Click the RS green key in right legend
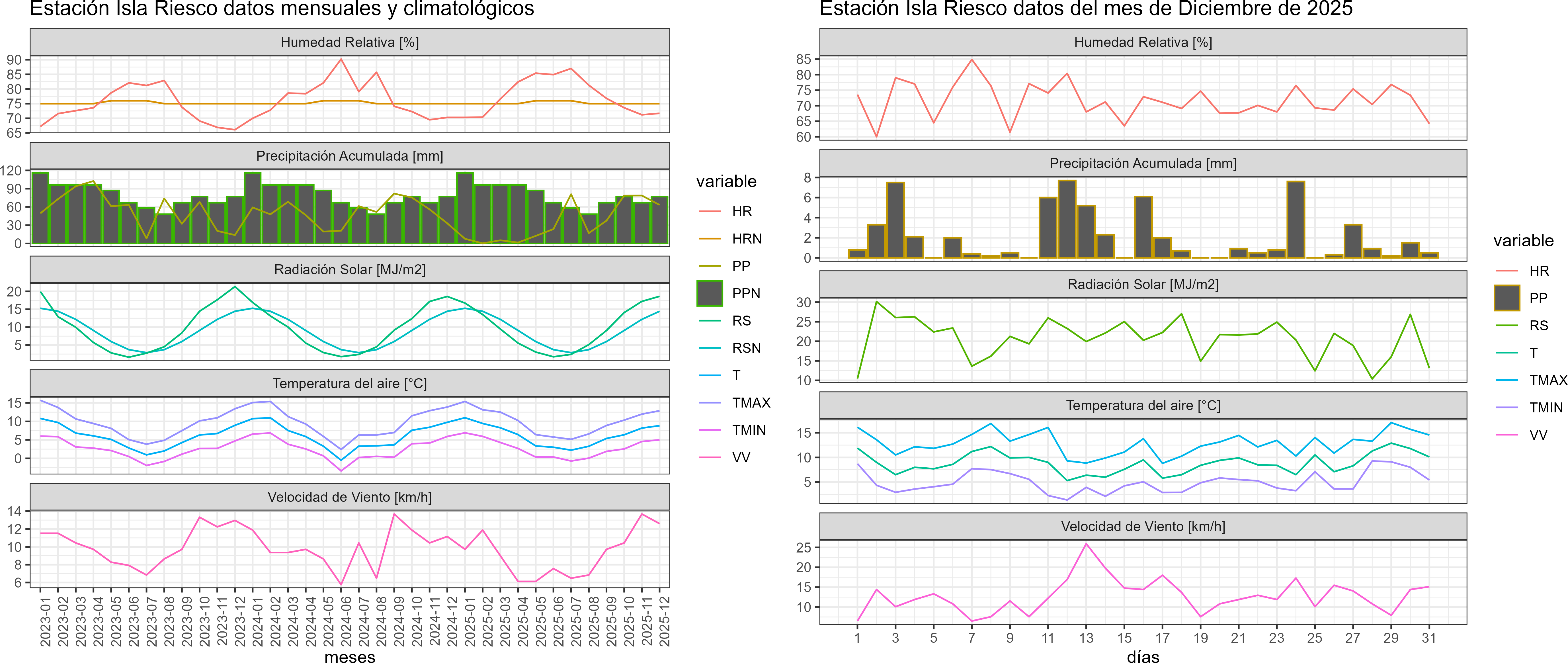This screenshot has width=1568, height=663. [1506, 326]
